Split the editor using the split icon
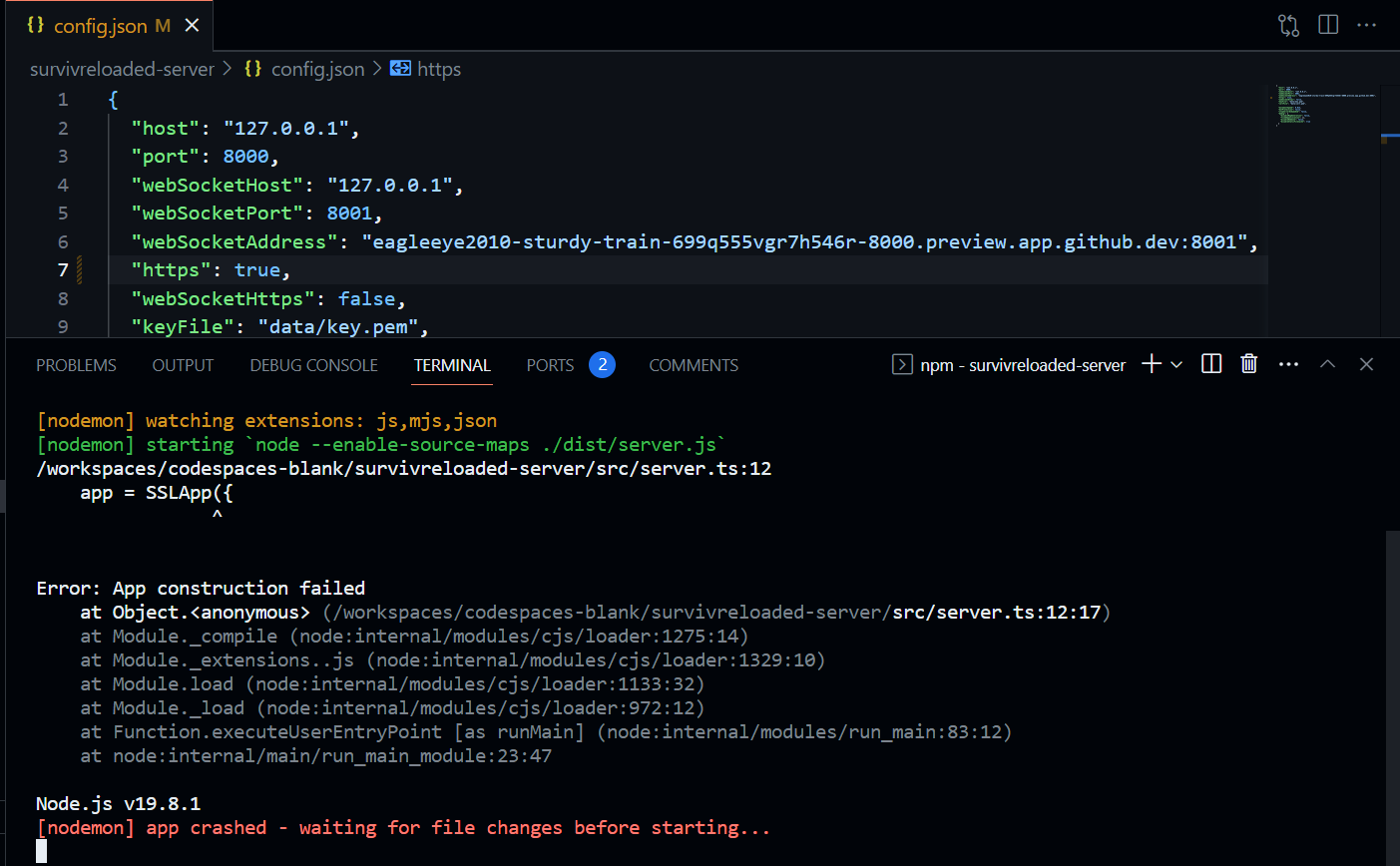1400x866 pixels. (1328, 26)
